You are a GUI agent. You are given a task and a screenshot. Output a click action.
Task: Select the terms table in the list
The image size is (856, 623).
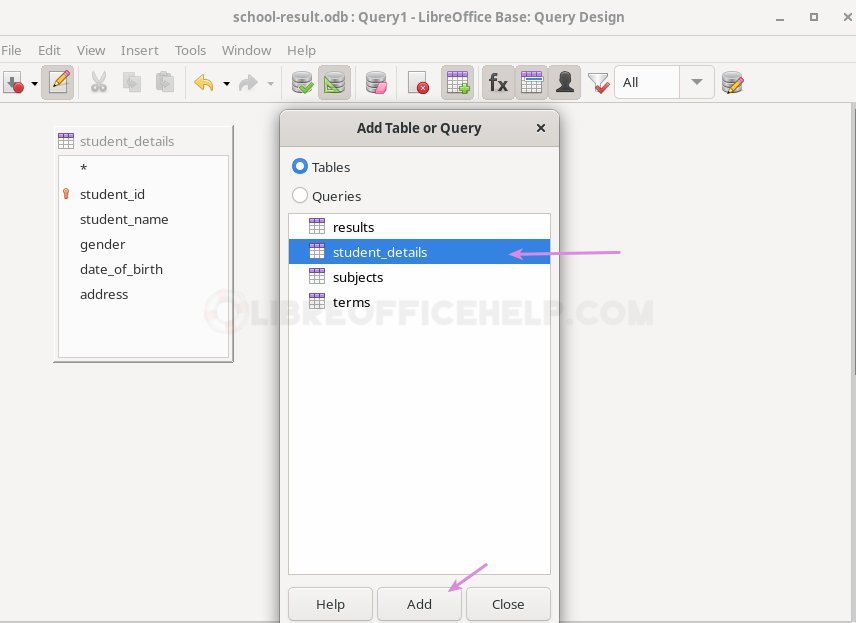tap(419, 302)
